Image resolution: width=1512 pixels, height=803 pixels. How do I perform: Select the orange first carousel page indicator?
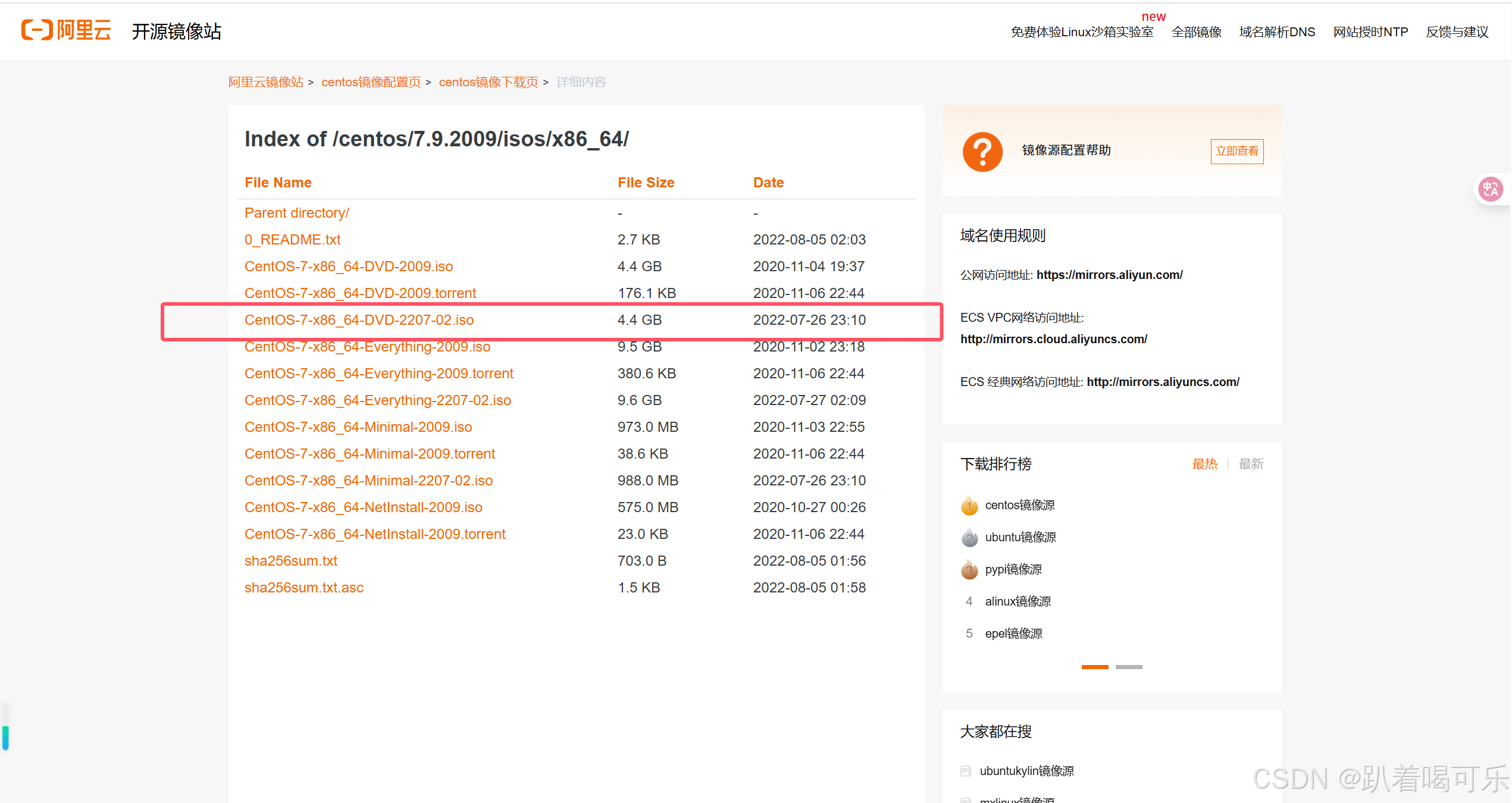(1095, 667)
